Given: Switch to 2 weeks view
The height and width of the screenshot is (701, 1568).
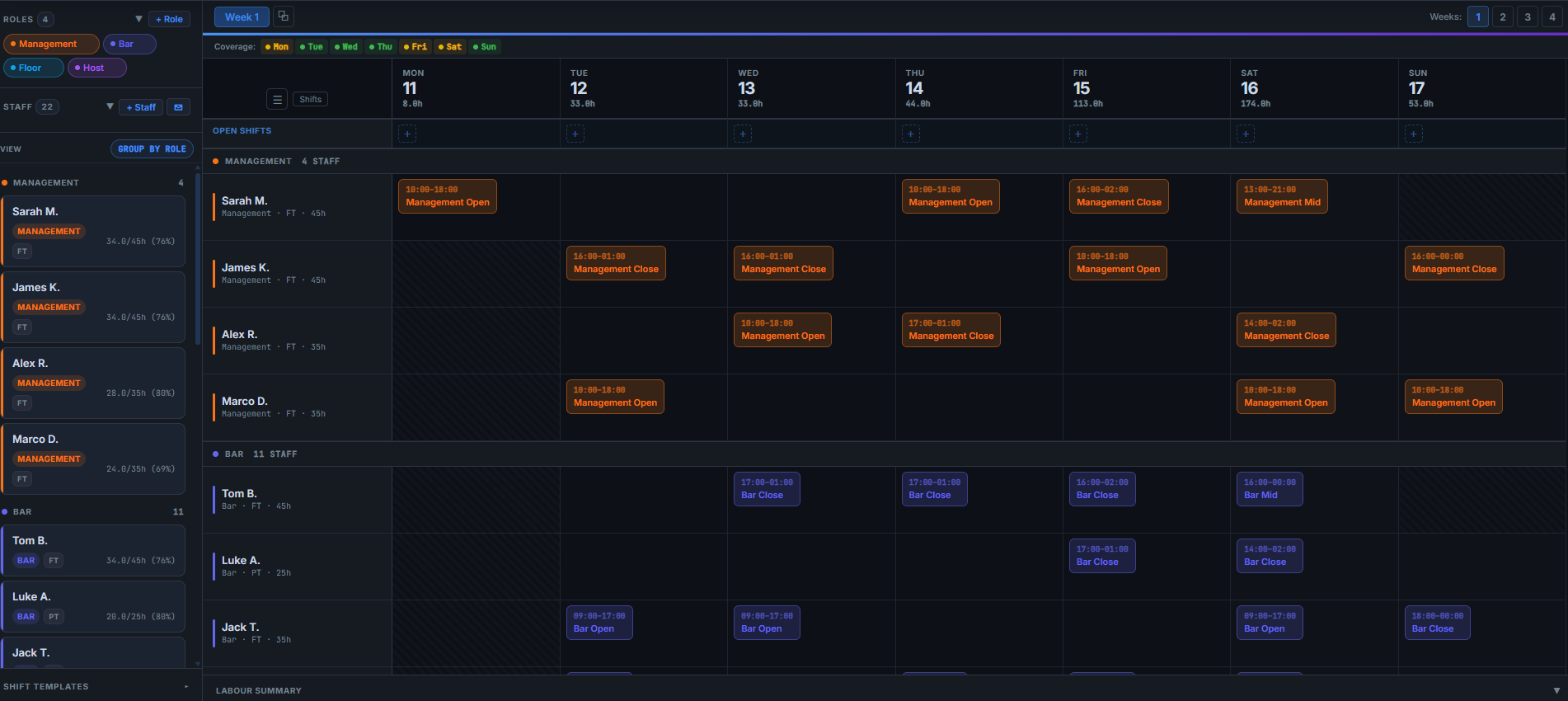Looking at the screenshot, I should (x=1503, y=16).
